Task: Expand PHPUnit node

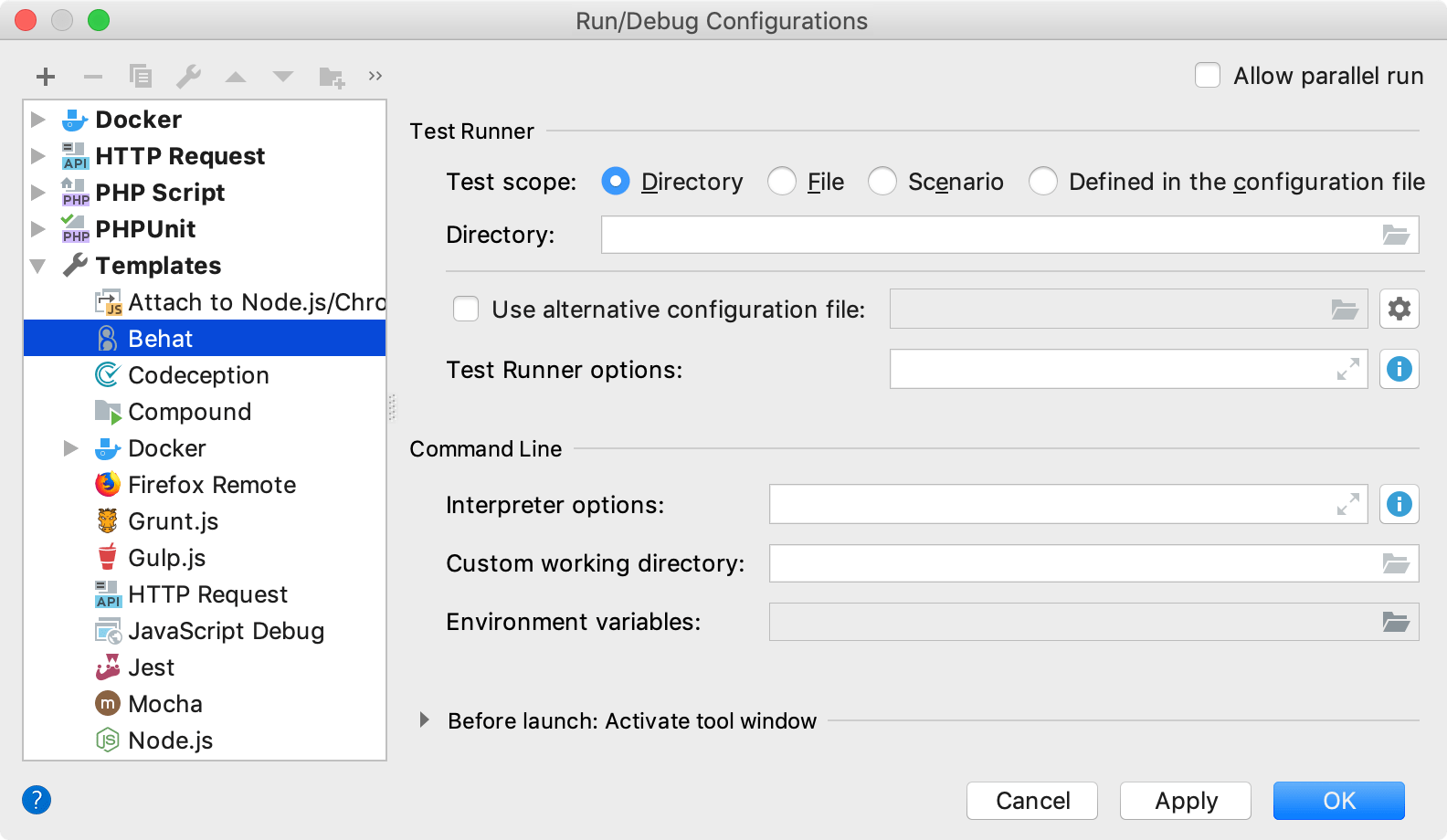Action: click(37, 229)
